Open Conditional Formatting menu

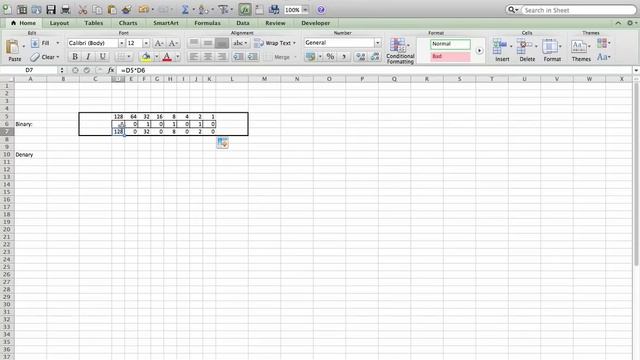(x=400, y=51)
